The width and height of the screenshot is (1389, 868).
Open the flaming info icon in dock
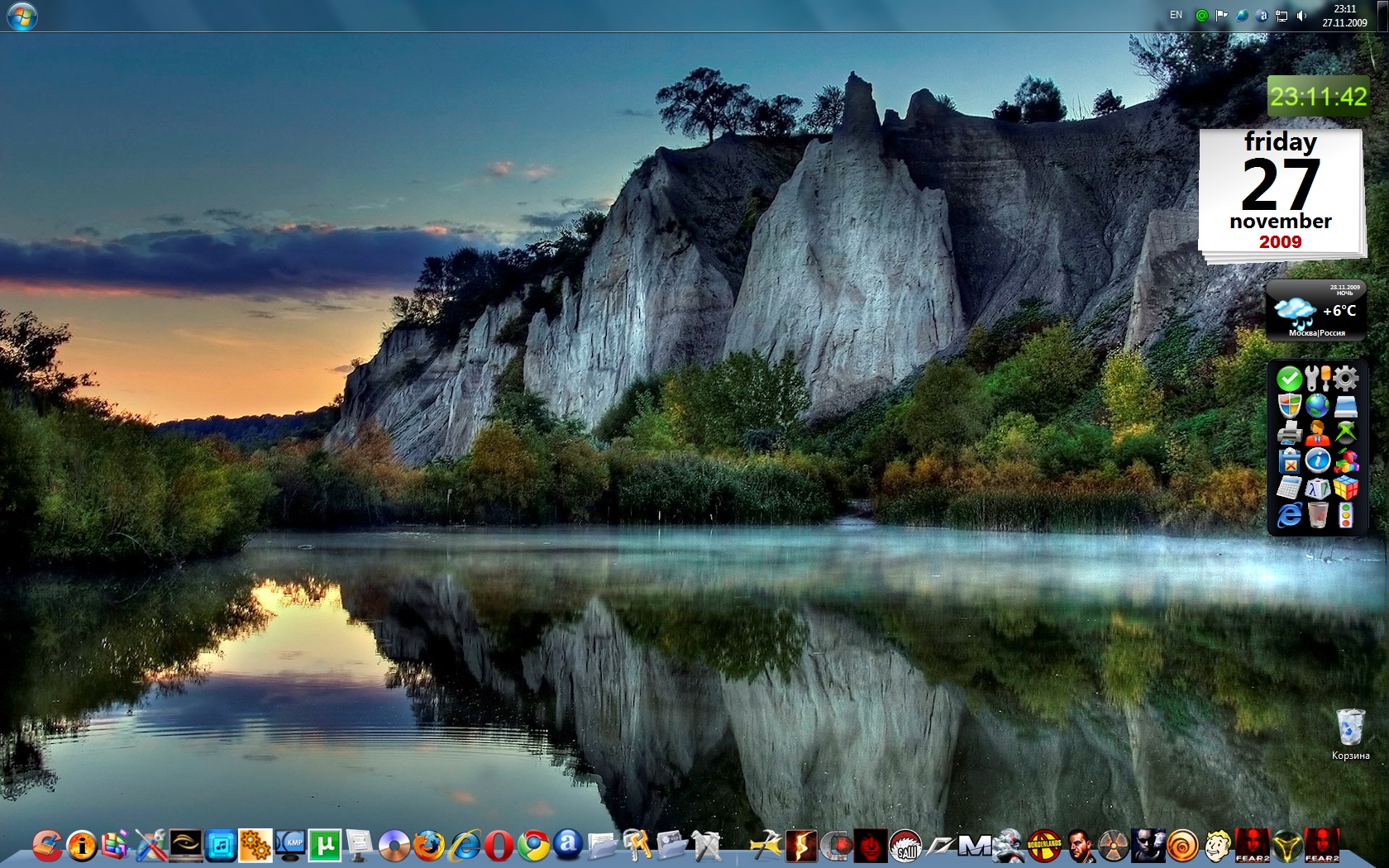(82, 846)
